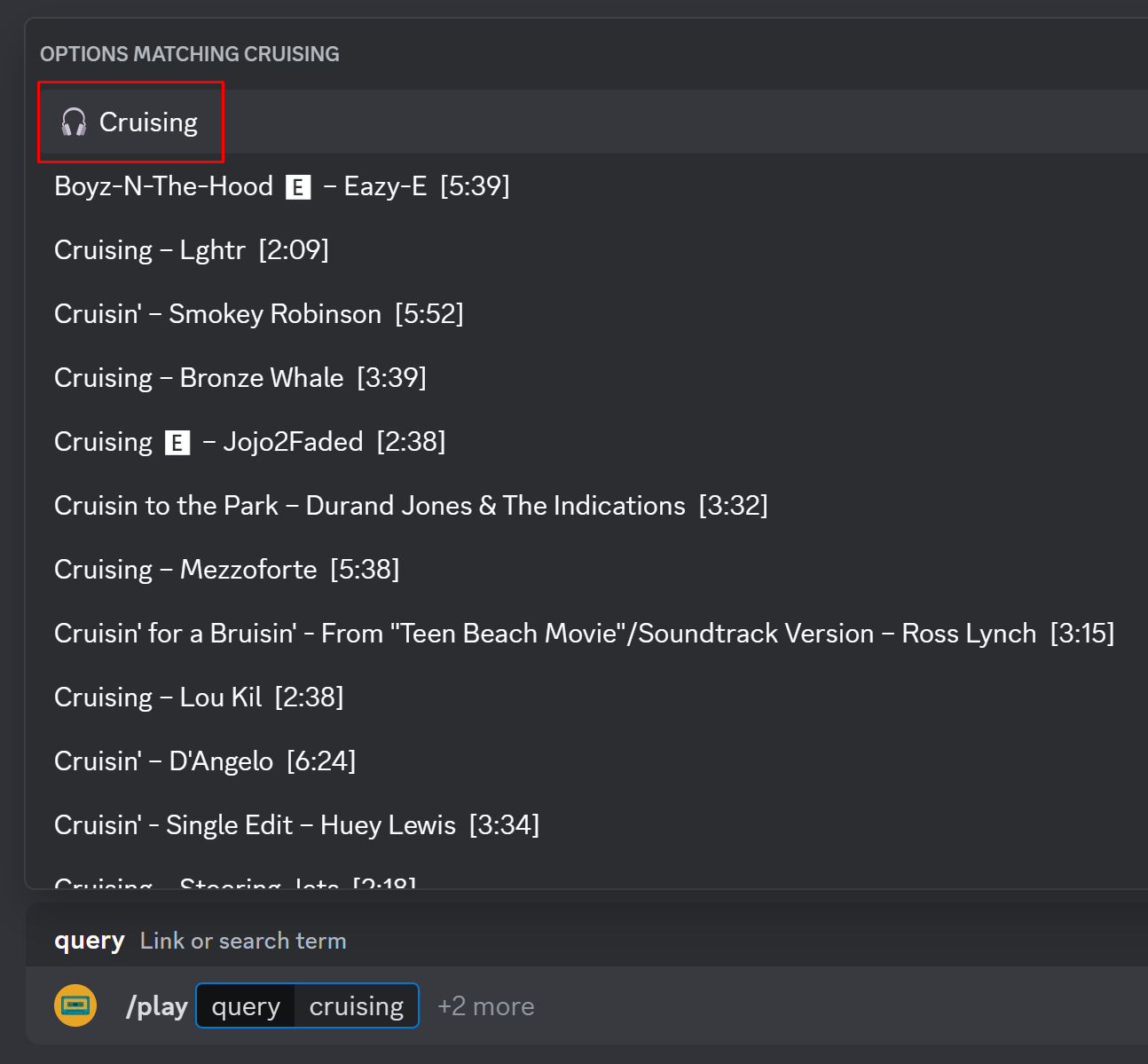Pick Cruisin' by D'Angelo
The image size is (1148, 1064).
click(205, 761)
